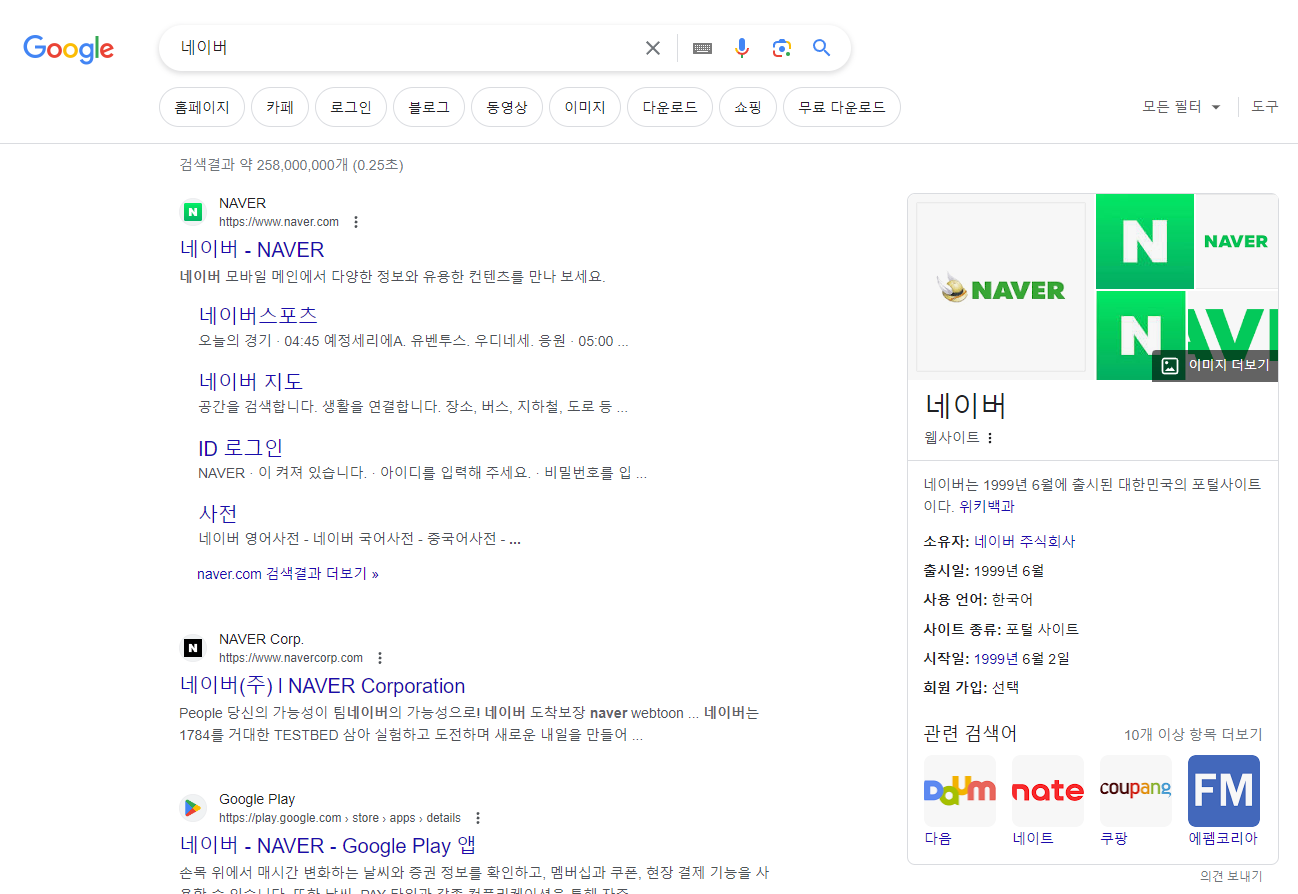1298x894 pixels.
Task: Open knowledge panel options next to 웹사이트
Action: click(990, 438)
